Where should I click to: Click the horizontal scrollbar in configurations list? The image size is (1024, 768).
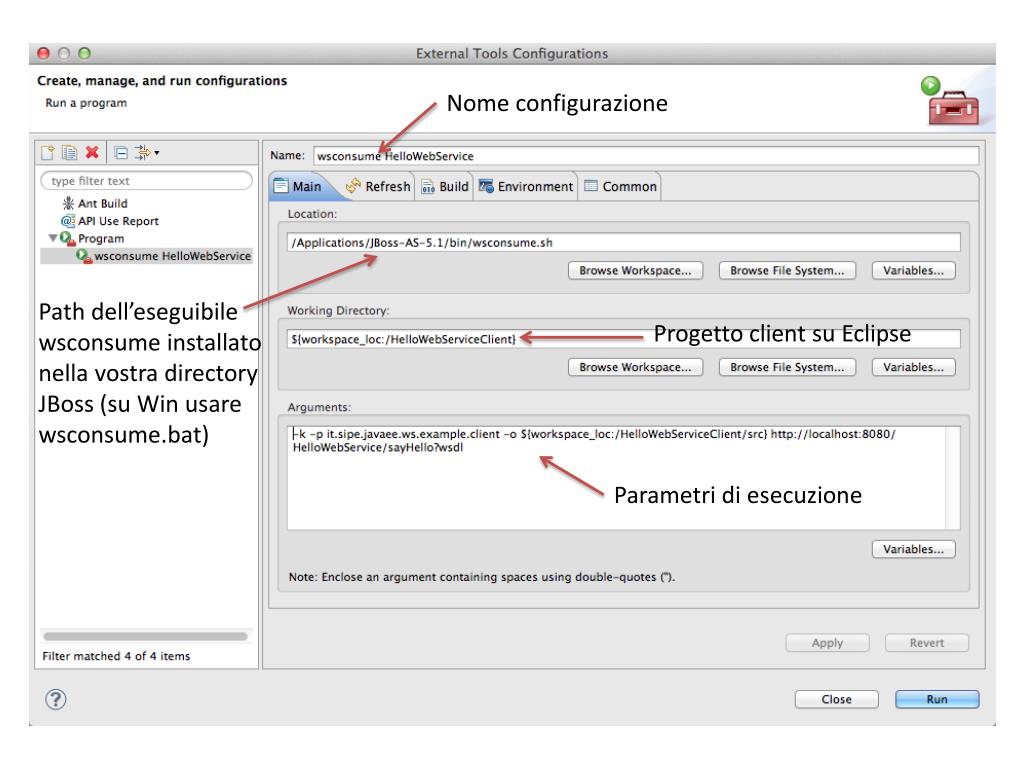pyautogui.click(x=145, y=636)
